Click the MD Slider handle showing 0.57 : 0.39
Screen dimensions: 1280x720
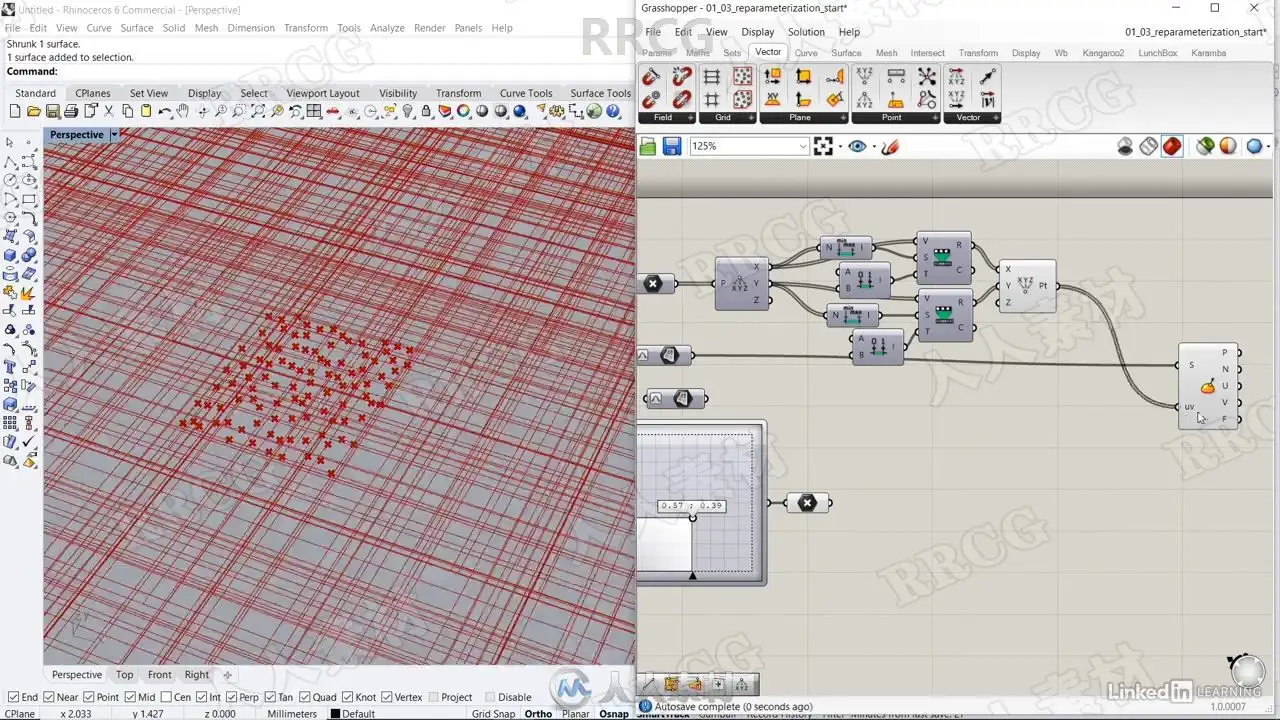(692, 517)
